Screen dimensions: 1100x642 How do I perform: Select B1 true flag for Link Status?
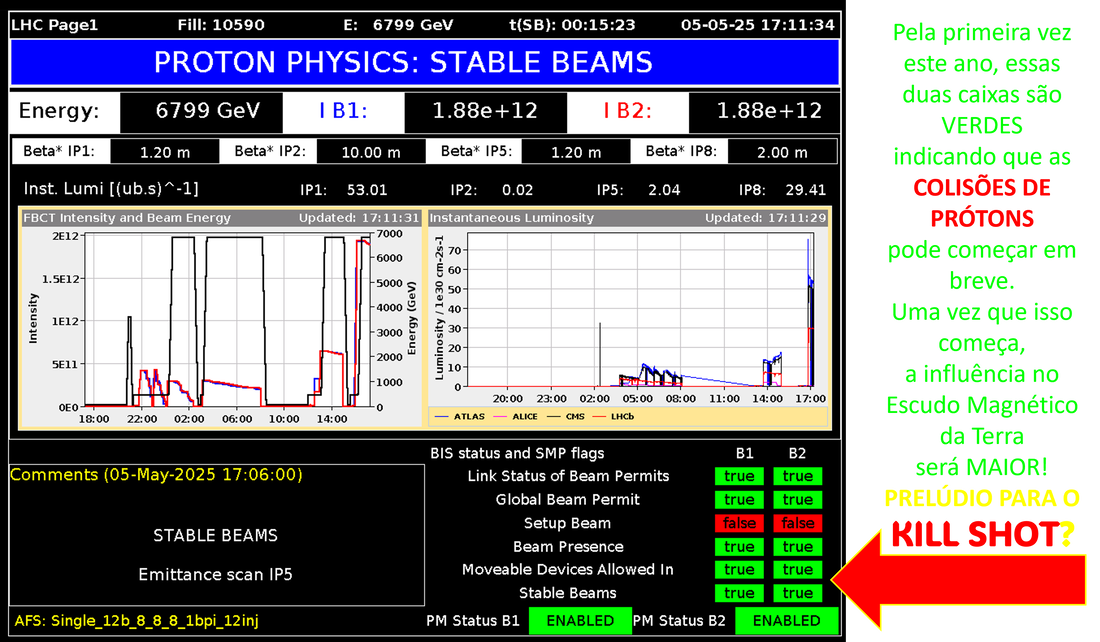(x=739, y=476)
